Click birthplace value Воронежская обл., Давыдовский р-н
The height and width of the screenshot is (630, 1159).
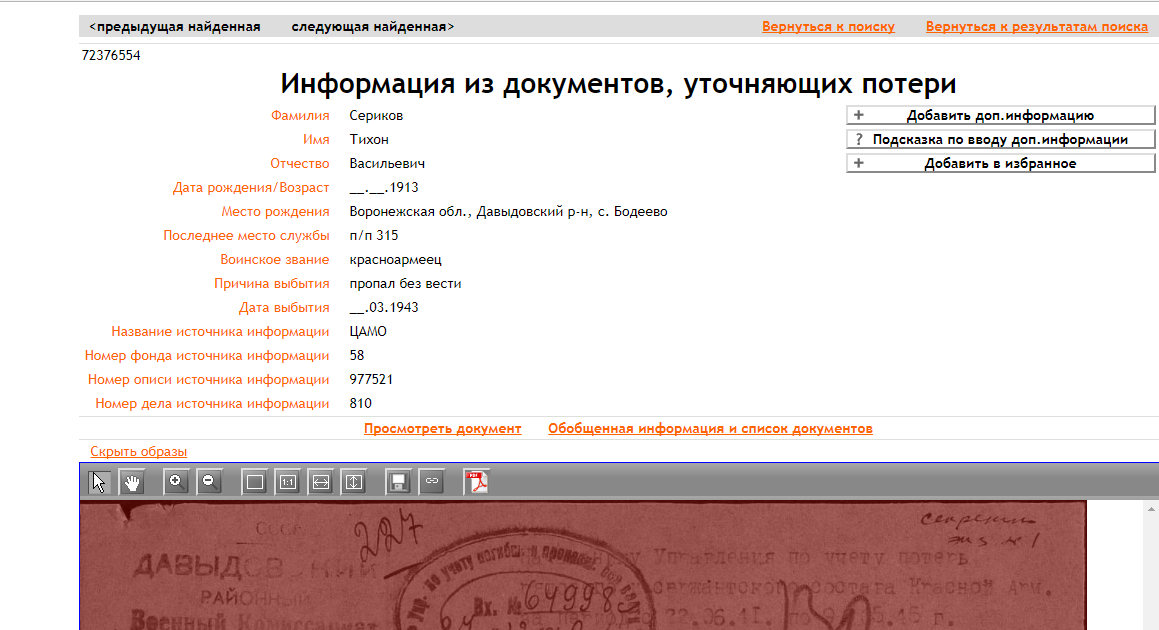[x=469, y=211]
